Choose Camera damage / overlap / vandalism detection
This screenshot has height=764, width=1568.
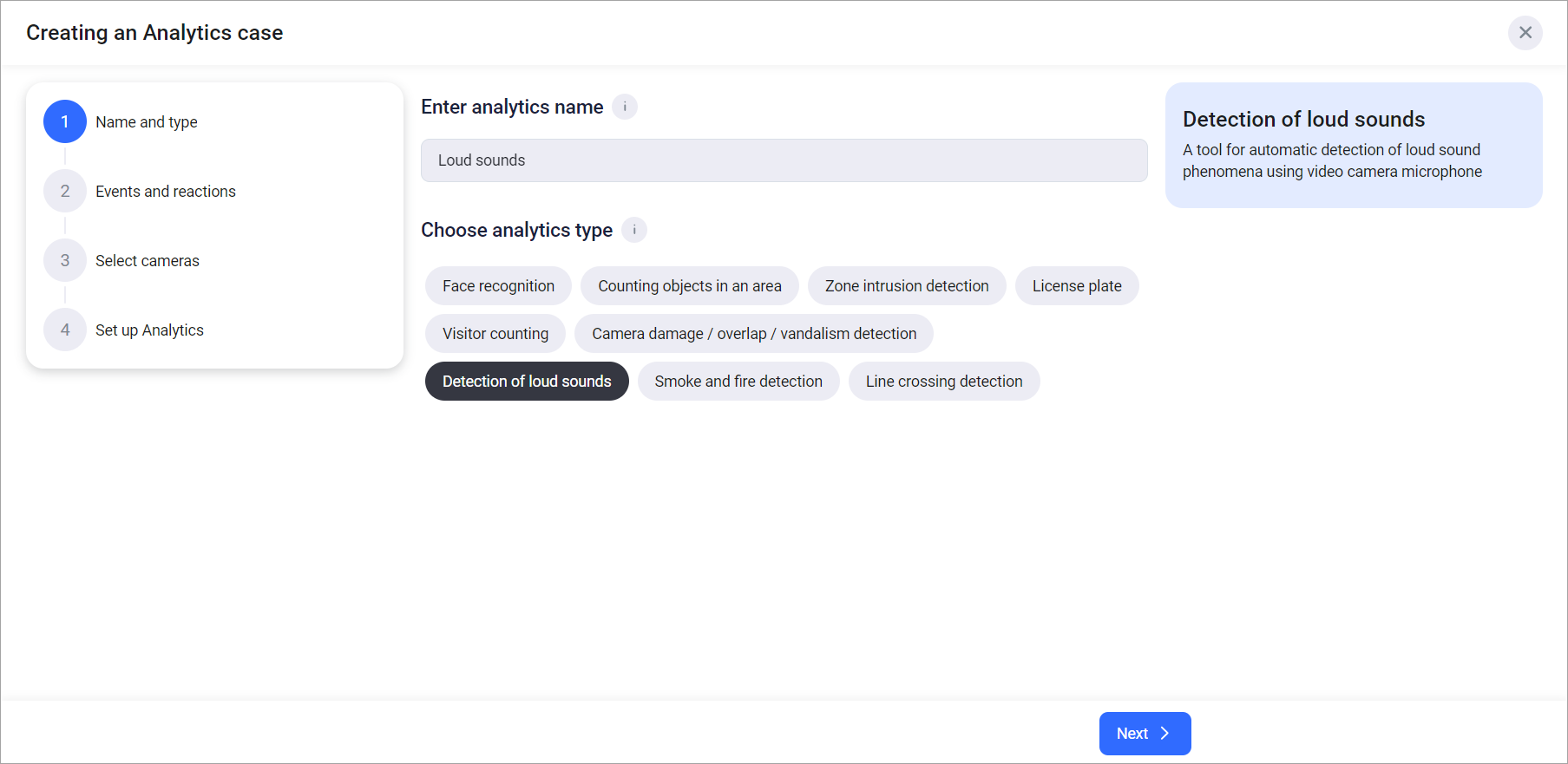753,334
